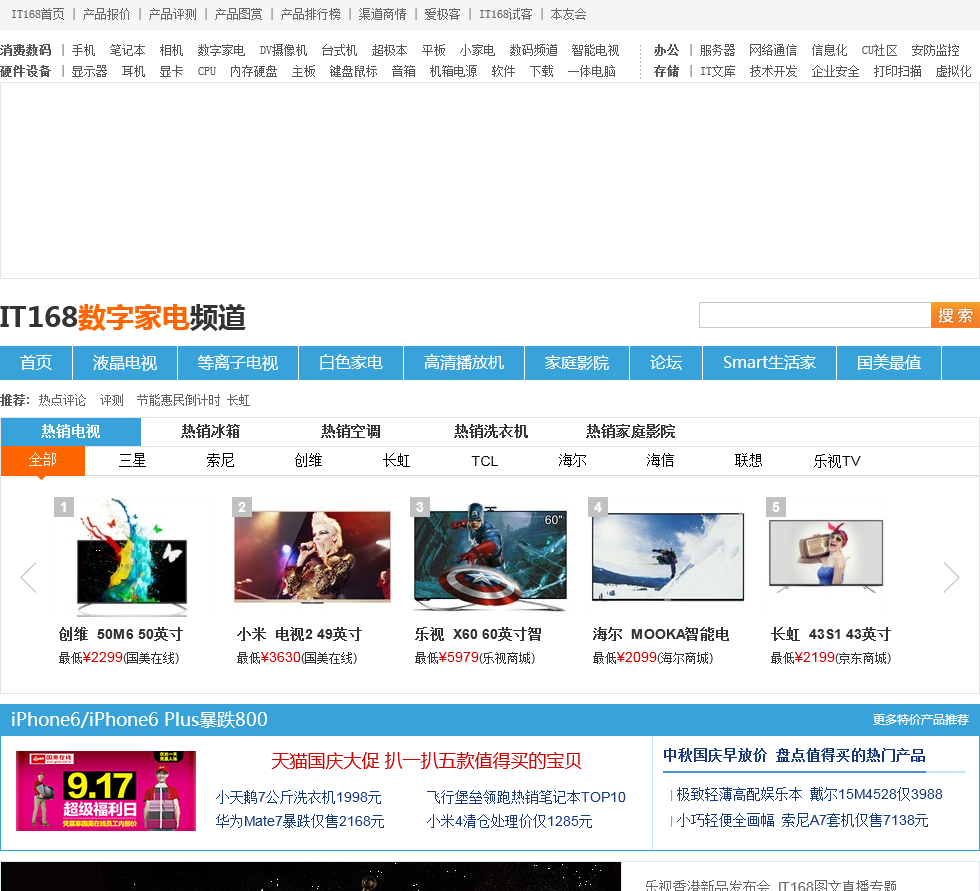Open 产品排行榜 top link

pos(311,14)
